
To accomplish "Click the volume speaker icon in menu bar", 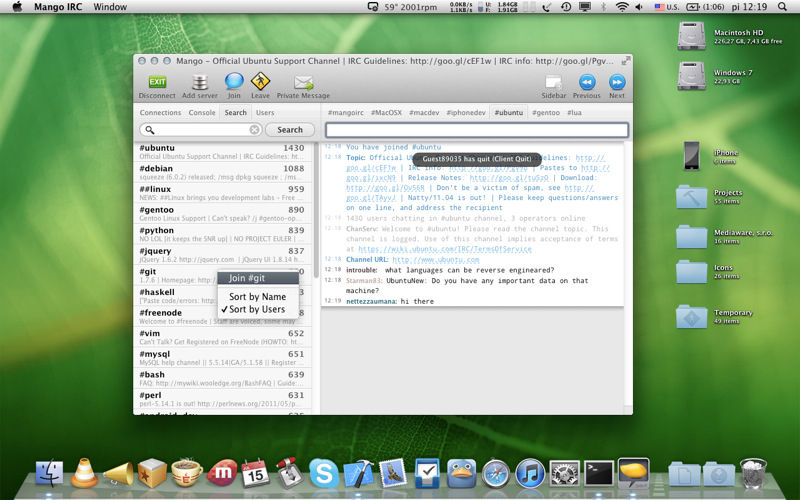I will pos(639,7).
